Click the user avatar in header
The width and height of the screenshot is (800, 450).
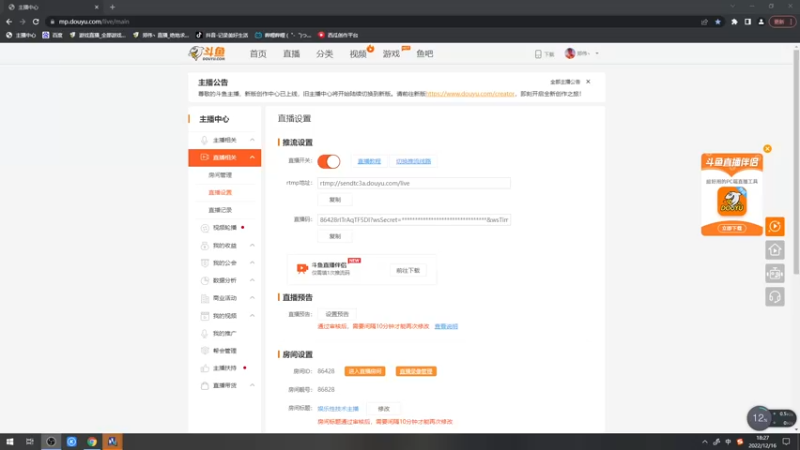tap(570, 53)
